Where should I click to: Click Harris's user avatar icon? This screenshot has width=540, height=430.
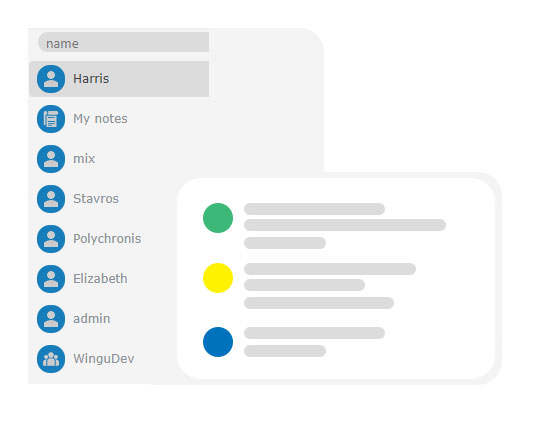click(51, 79)
